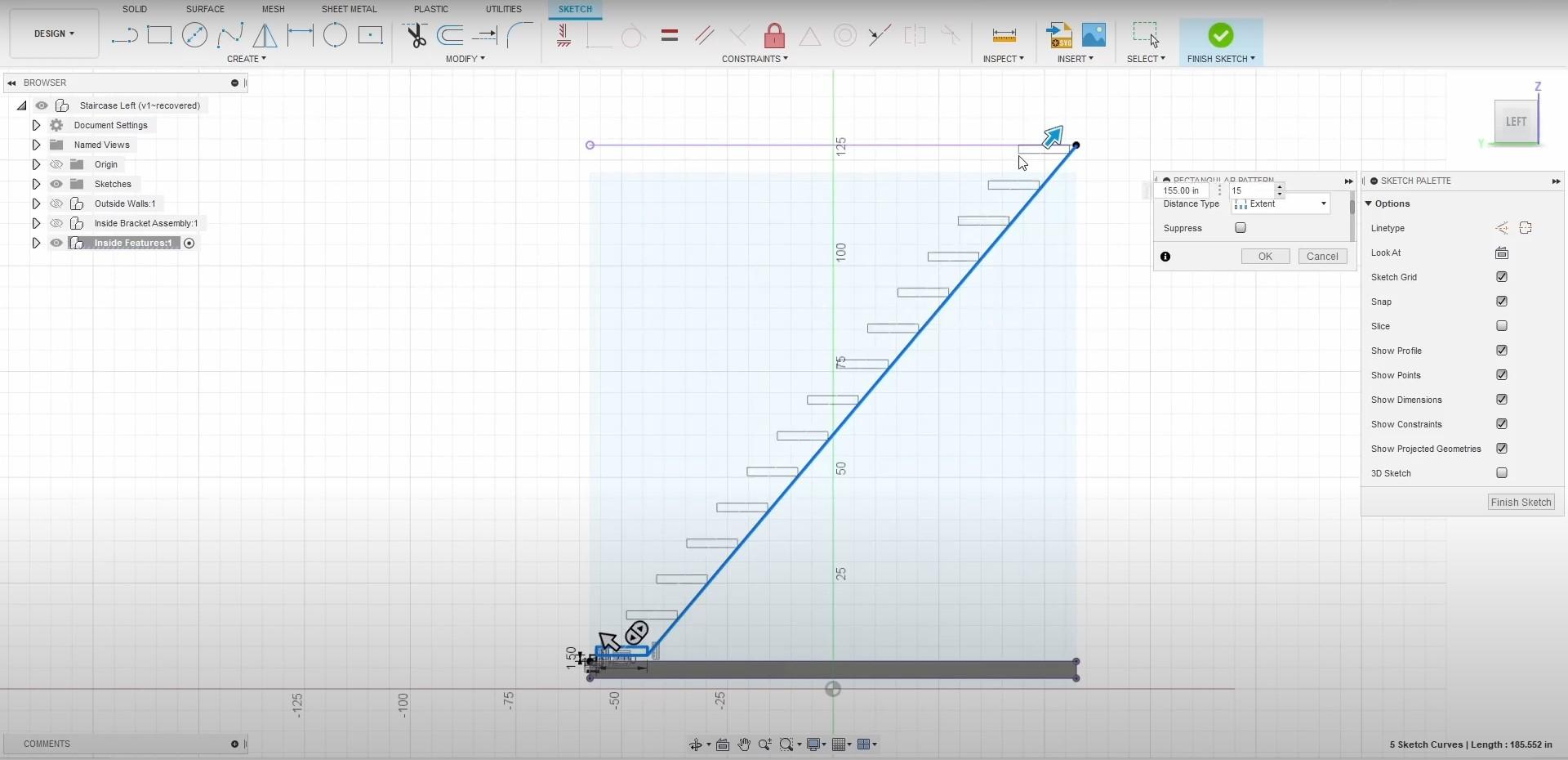The width and height of the screenshot is (1568, 760).
Task: Open the Measure tool
Action: (1004, 35)
